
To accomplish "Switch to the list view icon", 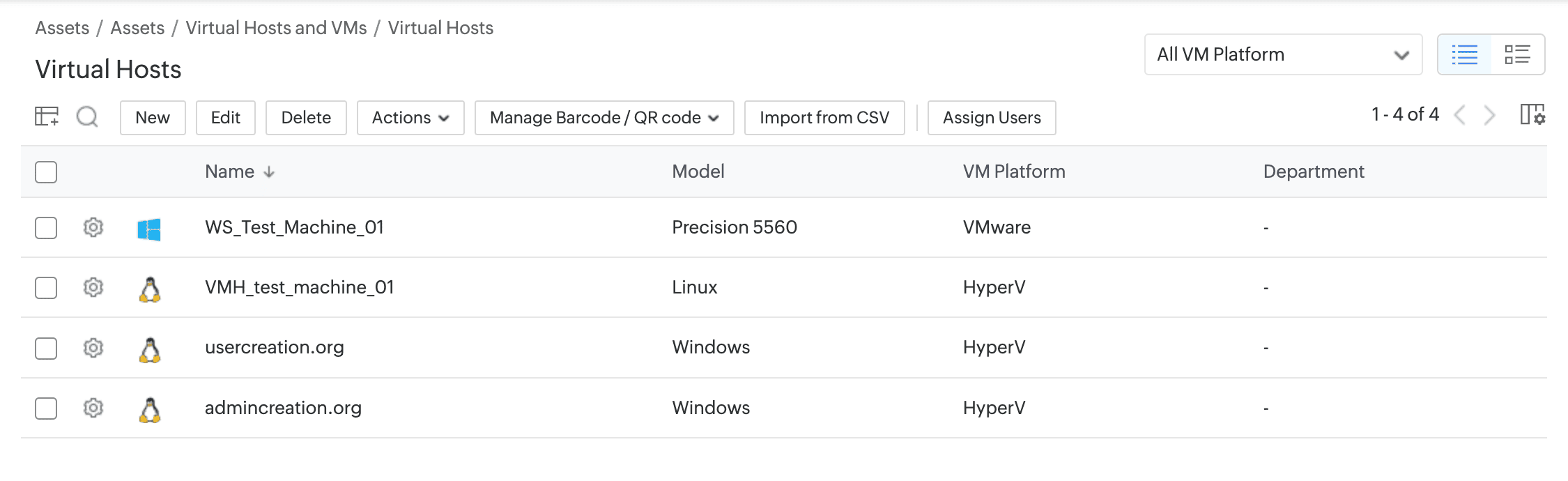I will 1464,54.
